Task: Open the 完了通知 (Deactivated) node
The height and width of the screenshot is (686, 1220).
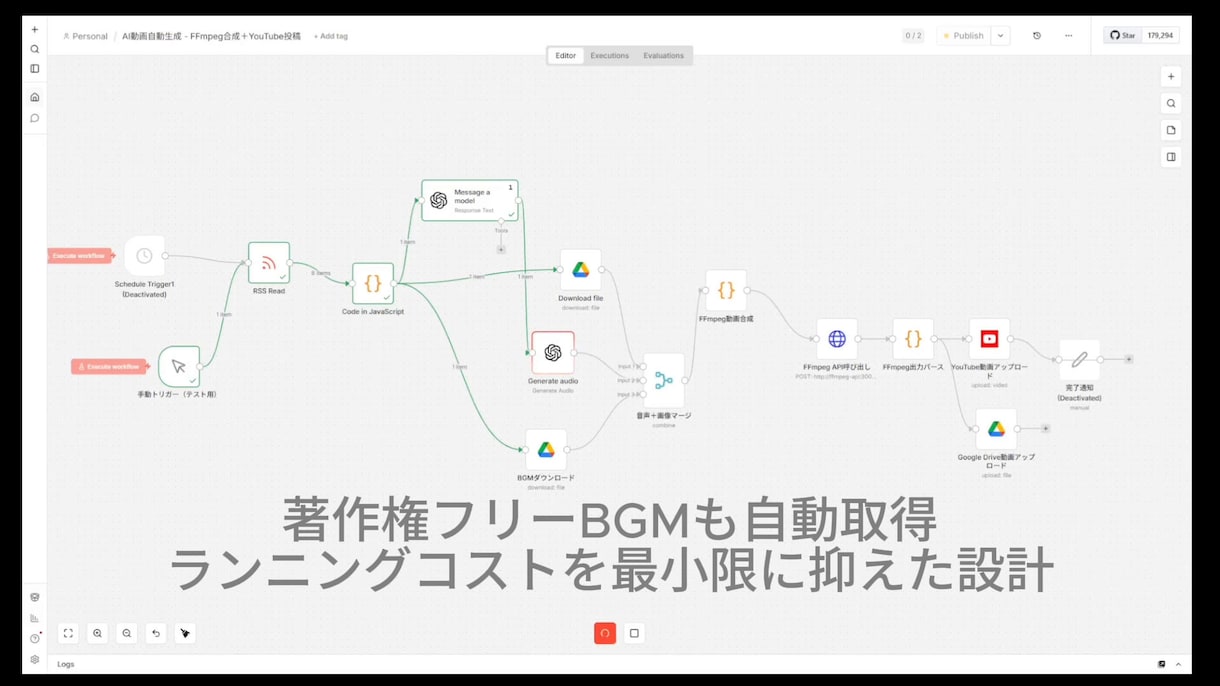Action: point(1079,359)
